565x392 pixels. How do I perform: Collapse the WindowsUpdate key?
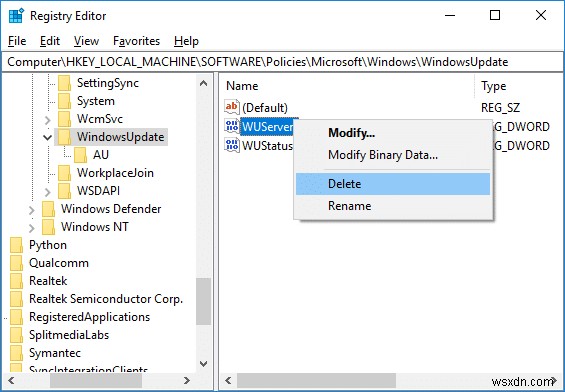point(48,137)
